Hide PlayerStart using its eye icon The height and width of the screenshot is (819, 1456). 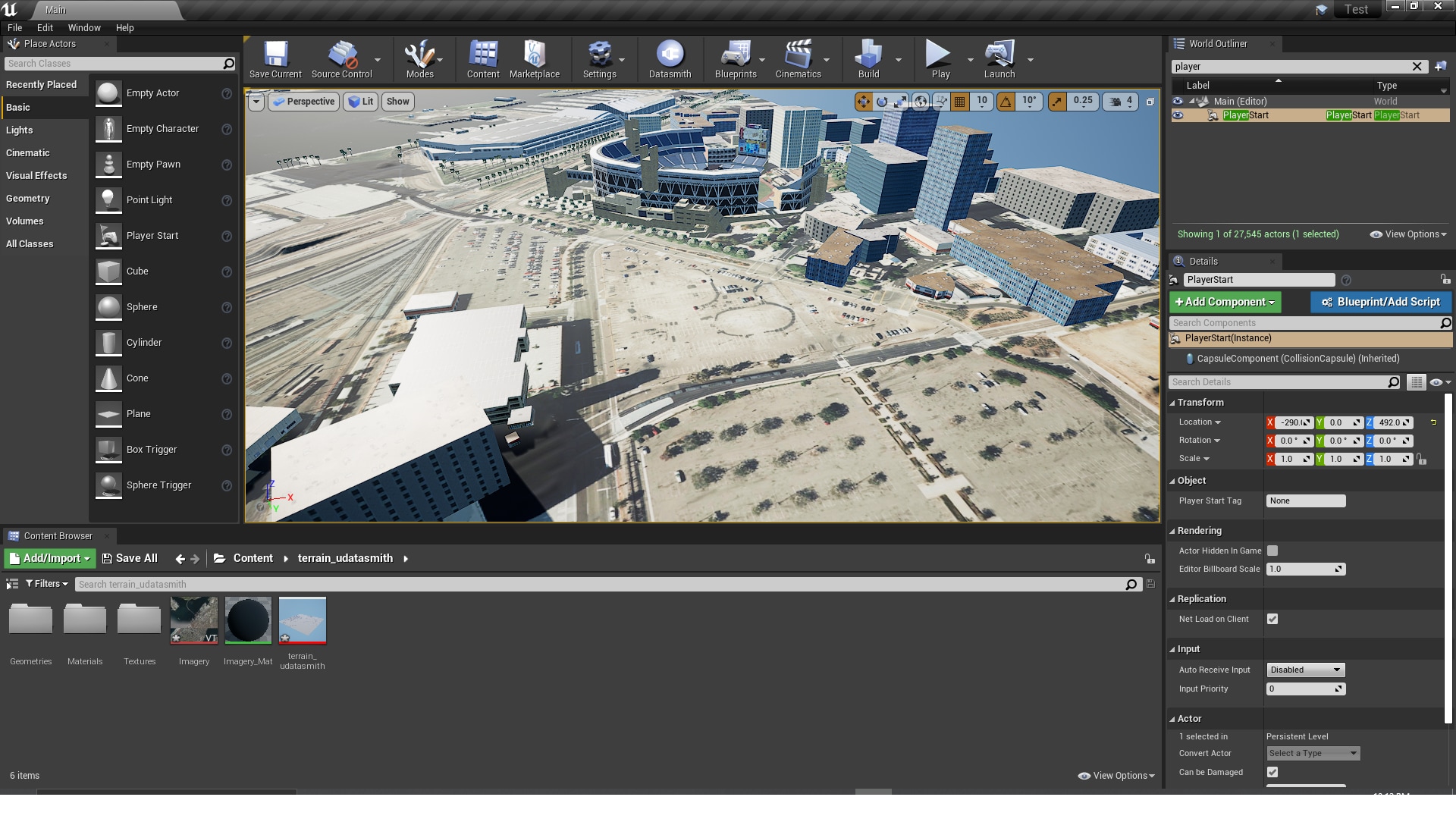tap(1178, 116)
